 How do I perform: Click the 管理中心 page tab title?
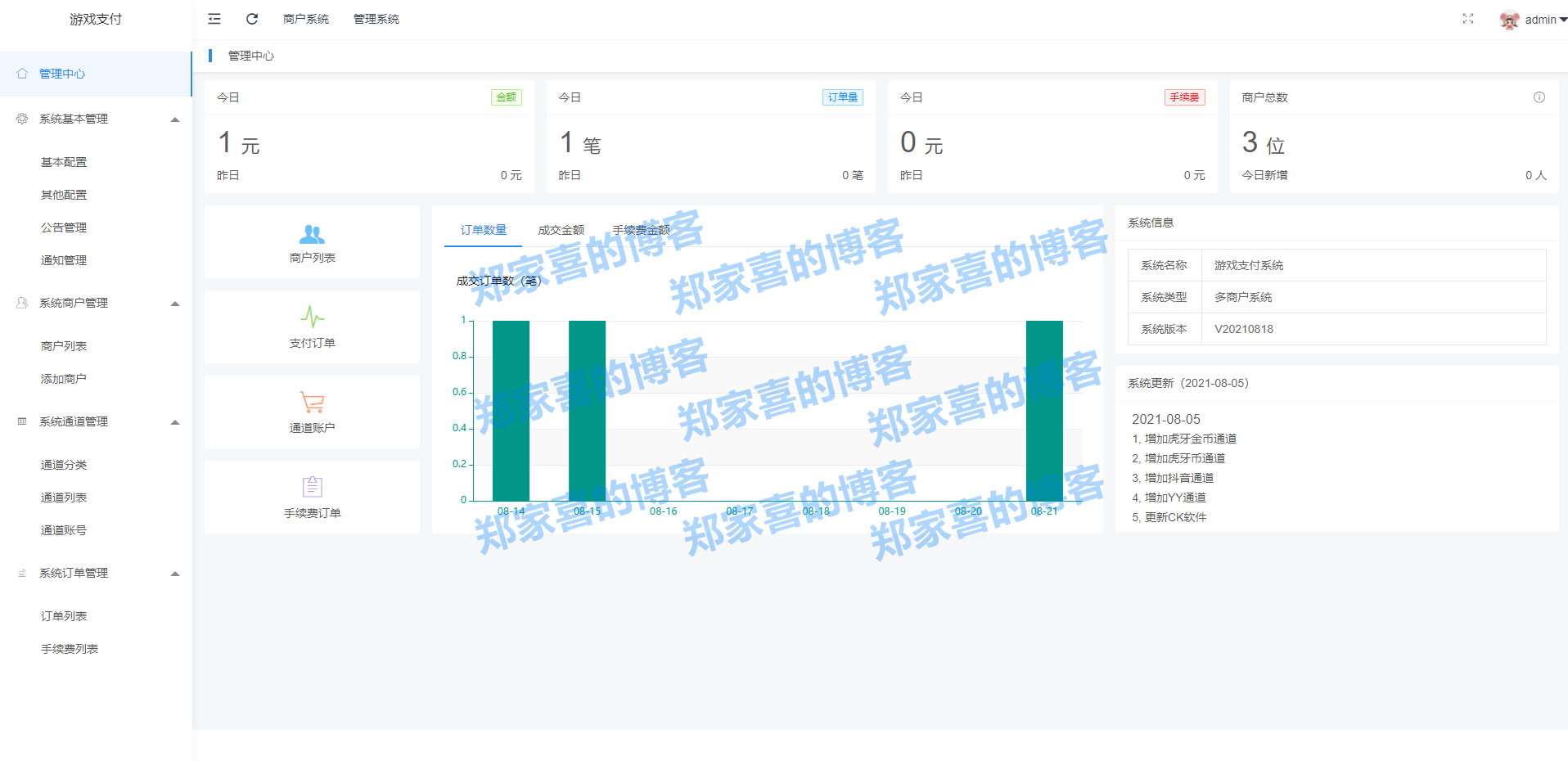tap(251, 56)
